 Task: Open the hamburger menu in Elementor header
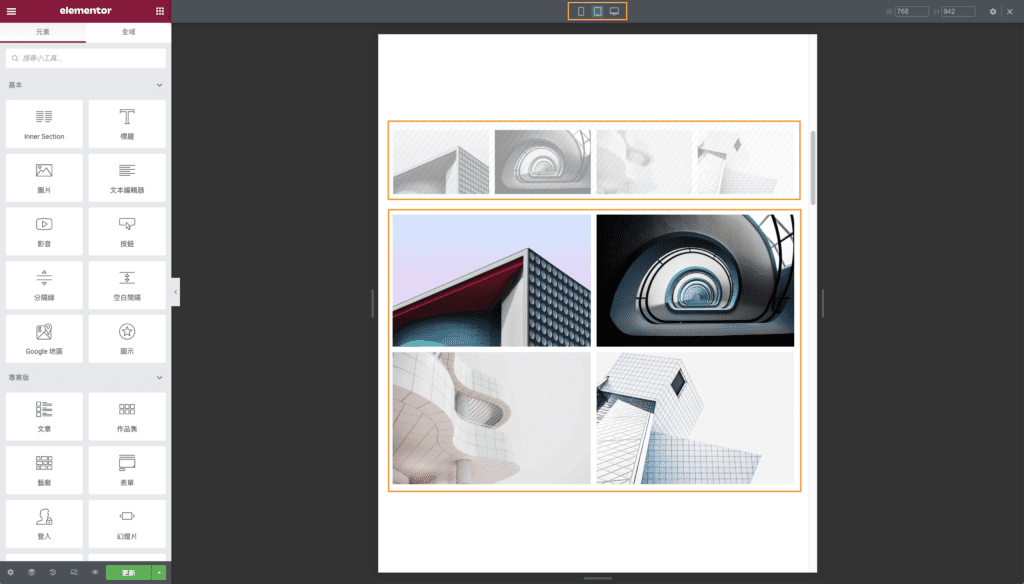(x=11, y=11)
